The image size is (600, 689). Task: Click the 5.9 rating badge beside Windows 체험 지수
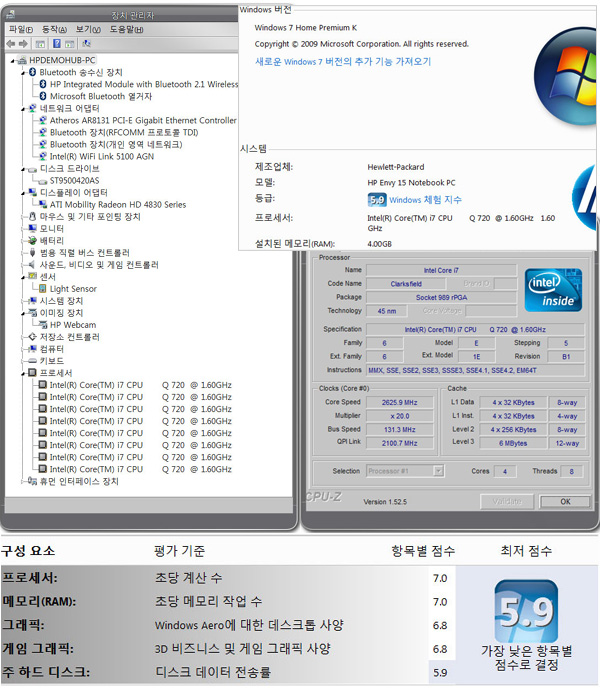coord(377,200)
